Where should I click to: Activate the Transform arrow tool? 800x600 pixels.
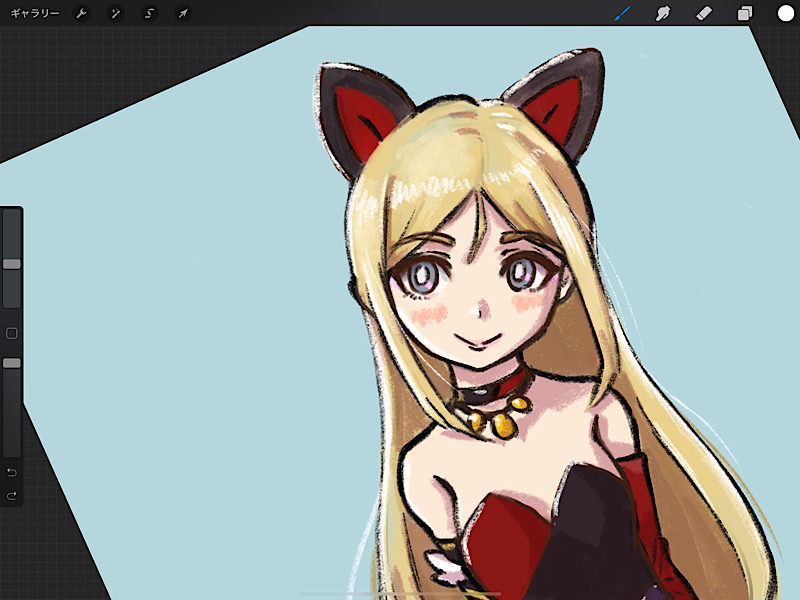[183, 13]
